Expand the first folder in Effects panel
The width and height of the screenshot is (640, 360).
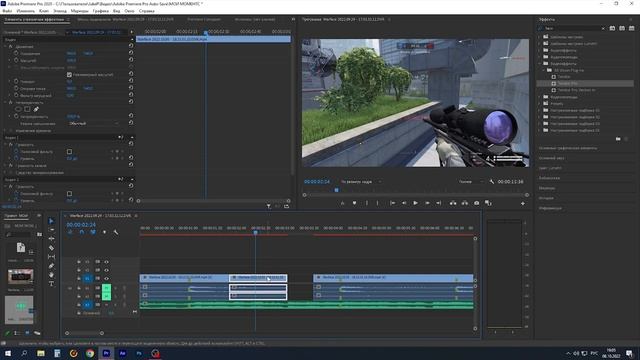pos(540,37)
